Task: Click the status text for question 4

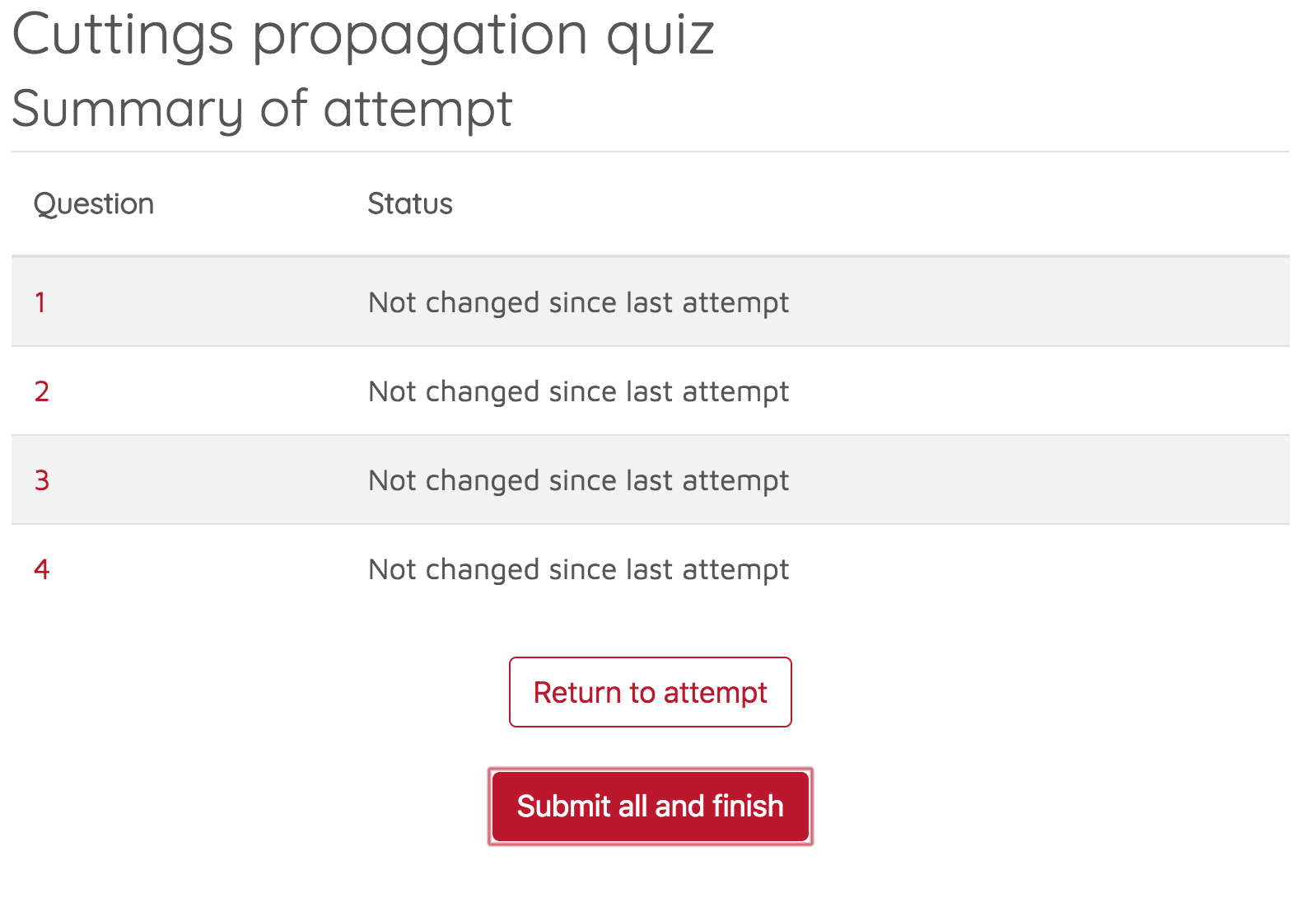Action: point(578,568)
